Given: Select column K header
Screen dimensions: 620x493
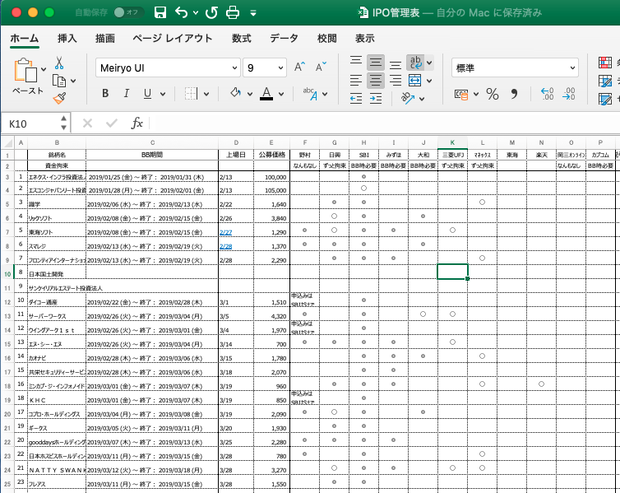Looking at the screenshot, I should coord(452,143).
